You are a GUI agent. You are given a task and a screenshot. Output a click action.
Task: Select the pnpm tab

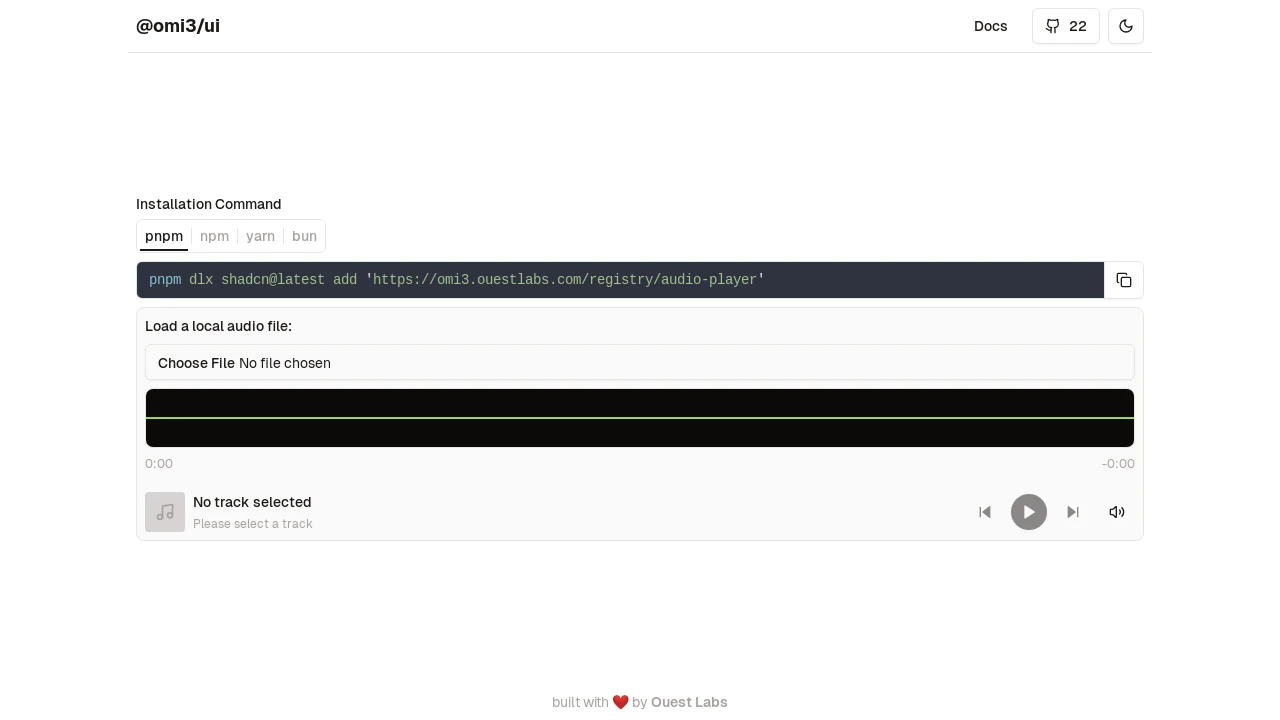(x=164, y=236)
